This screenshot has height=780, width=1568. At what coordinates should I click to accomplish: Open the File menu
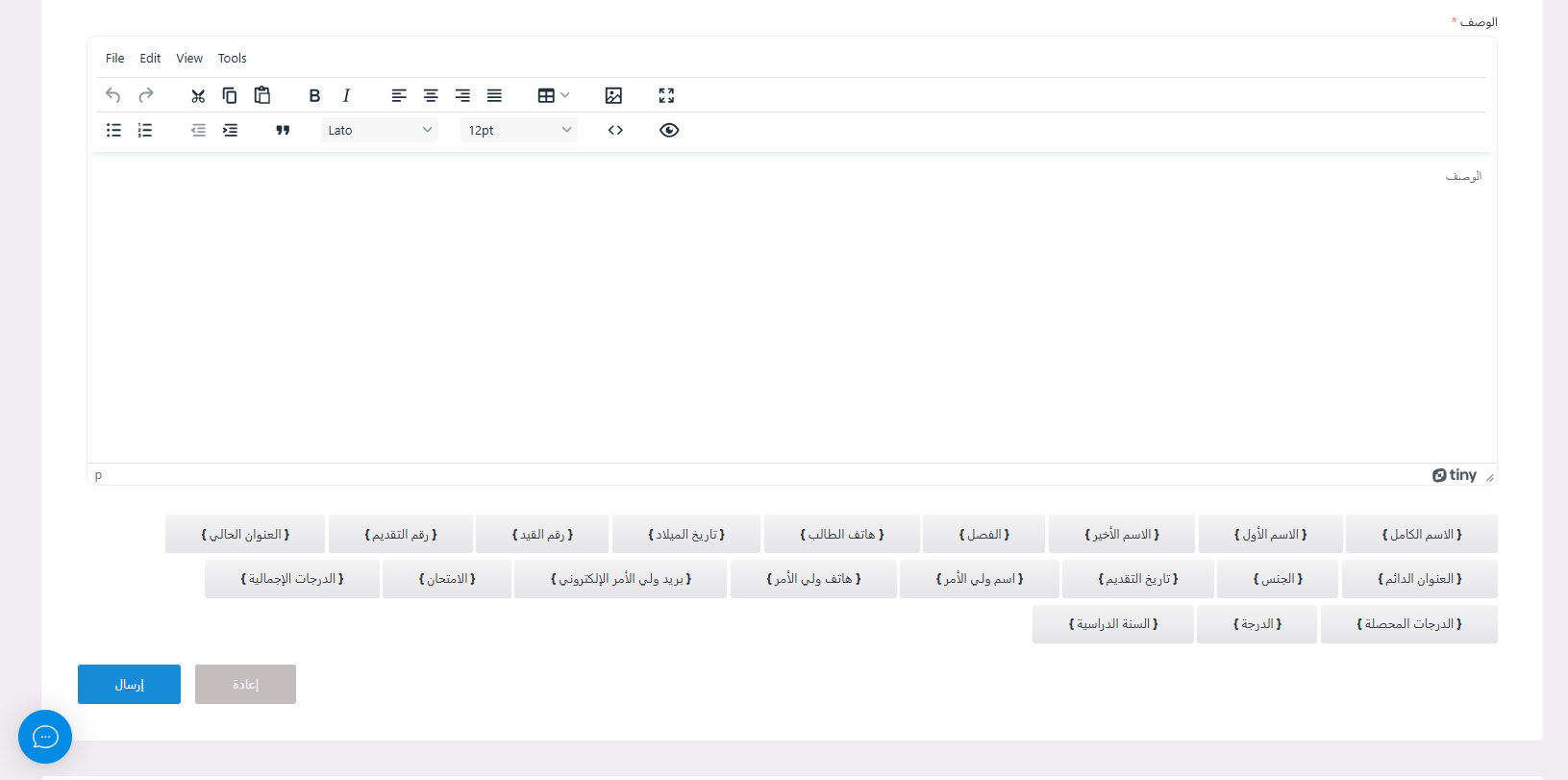(114, 59)
